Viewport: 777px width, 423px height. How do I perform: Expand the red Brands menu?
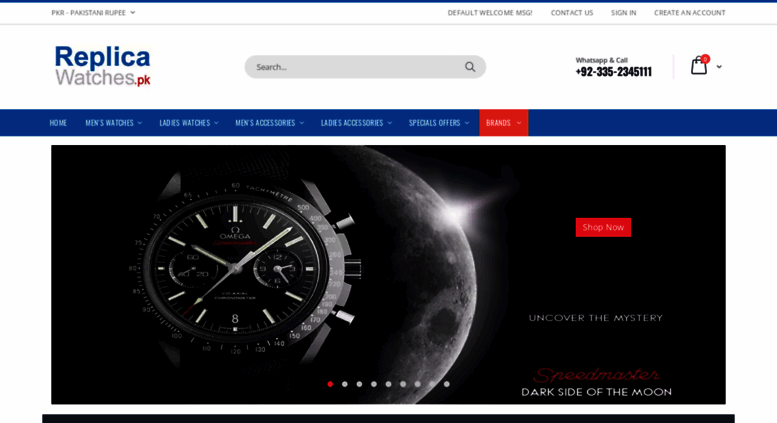pyautogui.click(x=503, y=123)
